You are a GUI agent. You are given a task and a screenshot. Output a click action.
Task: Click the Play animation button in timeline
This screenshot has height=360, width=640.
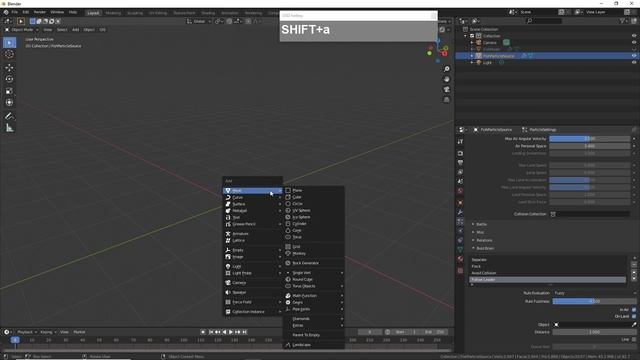(x=231, y=332)
